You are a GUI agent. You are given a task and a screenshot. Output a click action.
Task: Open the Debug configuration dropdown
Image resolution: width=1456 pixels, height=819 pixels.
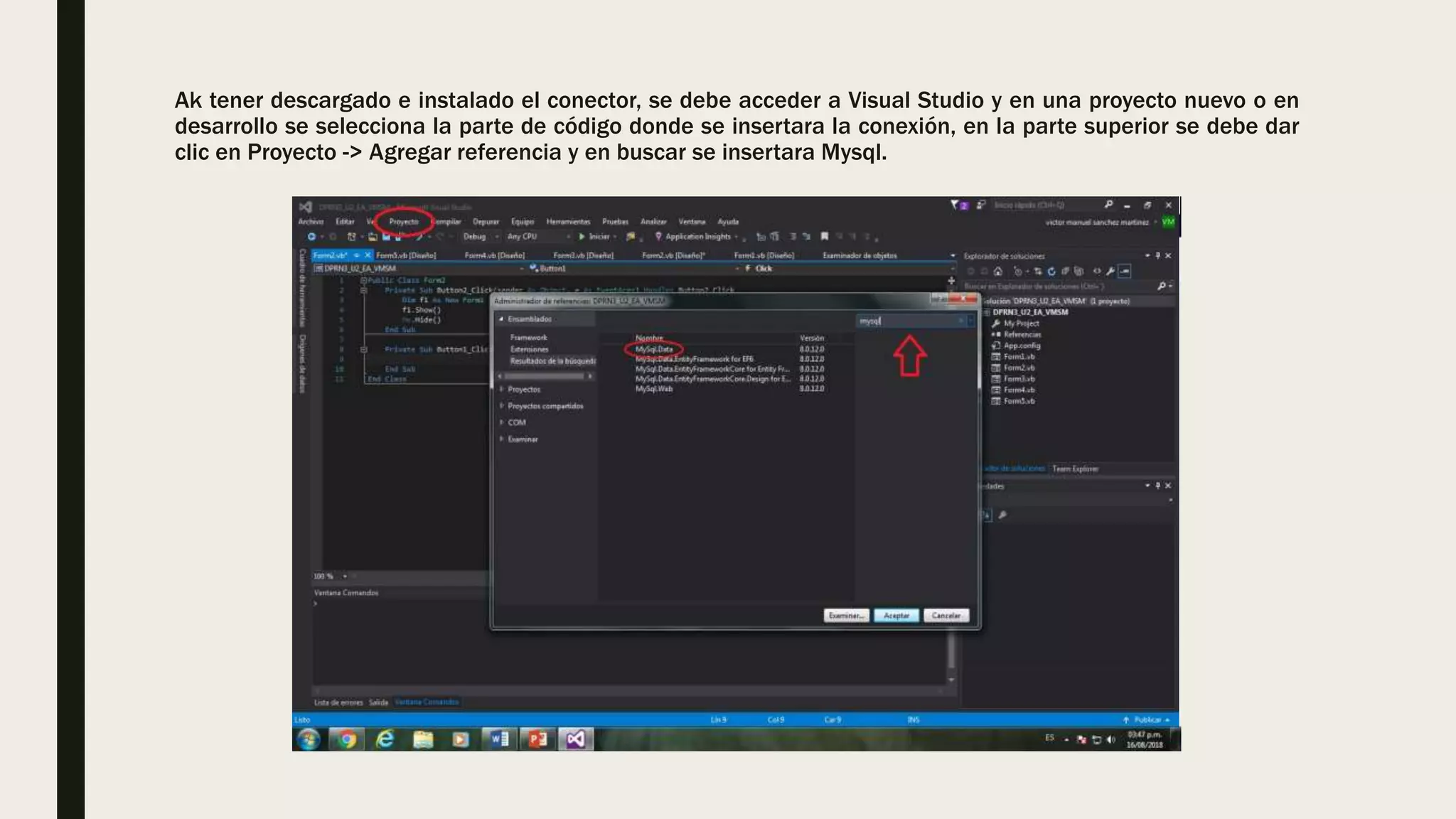pos(481,237)
